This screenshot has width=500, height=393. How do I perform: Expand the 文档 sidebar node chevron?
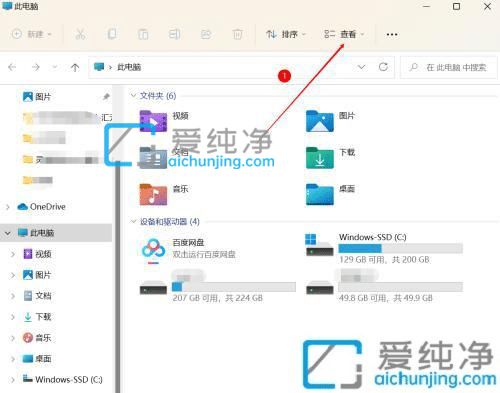13,296
